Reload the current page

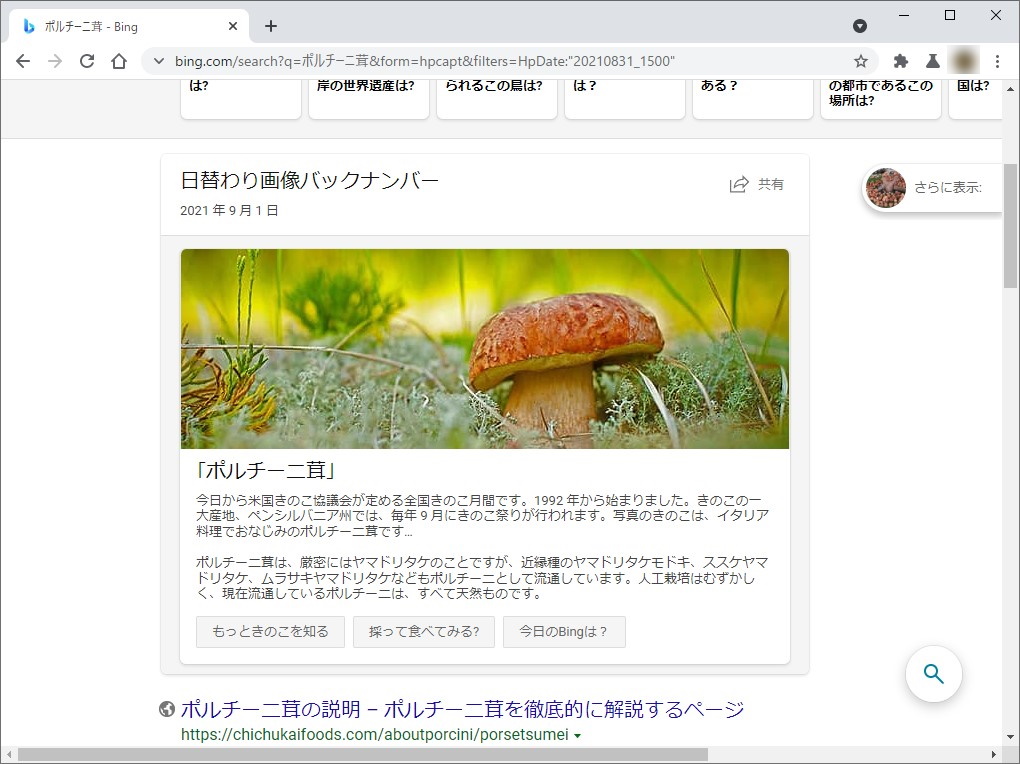coord(87,61)
